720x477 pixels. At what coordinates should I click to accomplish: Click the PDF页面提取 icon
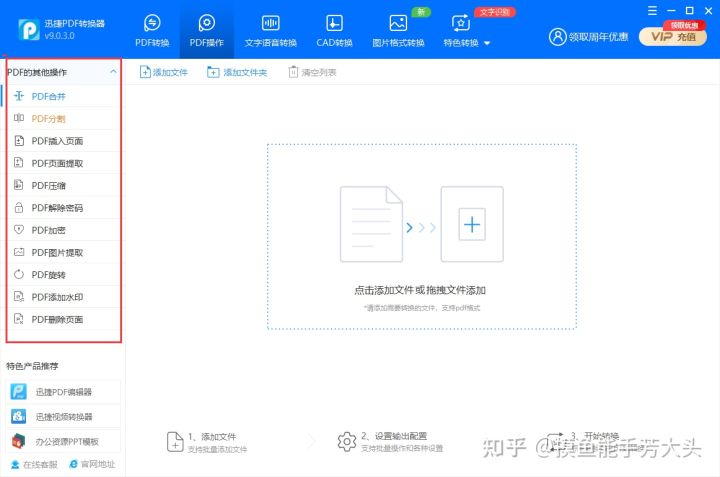pyautogui.click(x=19, y=163)
